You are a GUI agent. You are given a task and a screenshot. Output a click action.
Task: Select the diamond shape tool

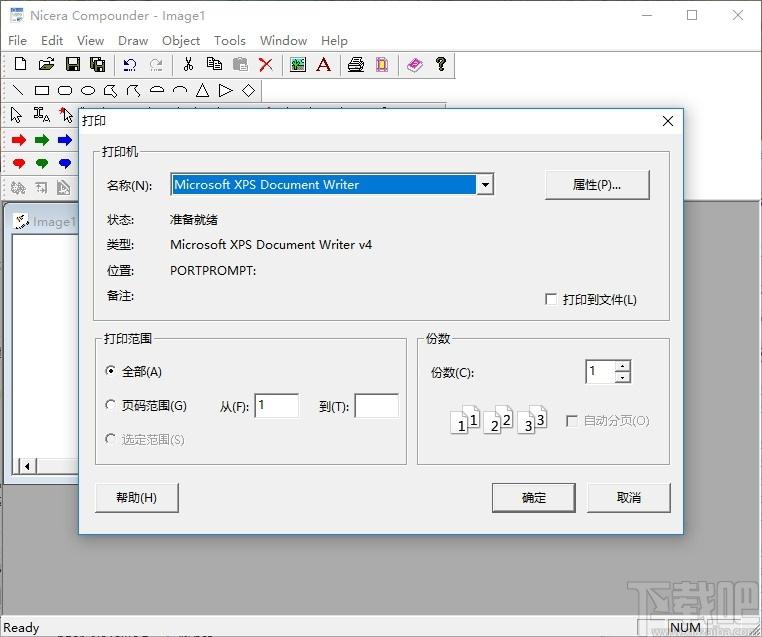pyautogui.click(x=248, y=90)
